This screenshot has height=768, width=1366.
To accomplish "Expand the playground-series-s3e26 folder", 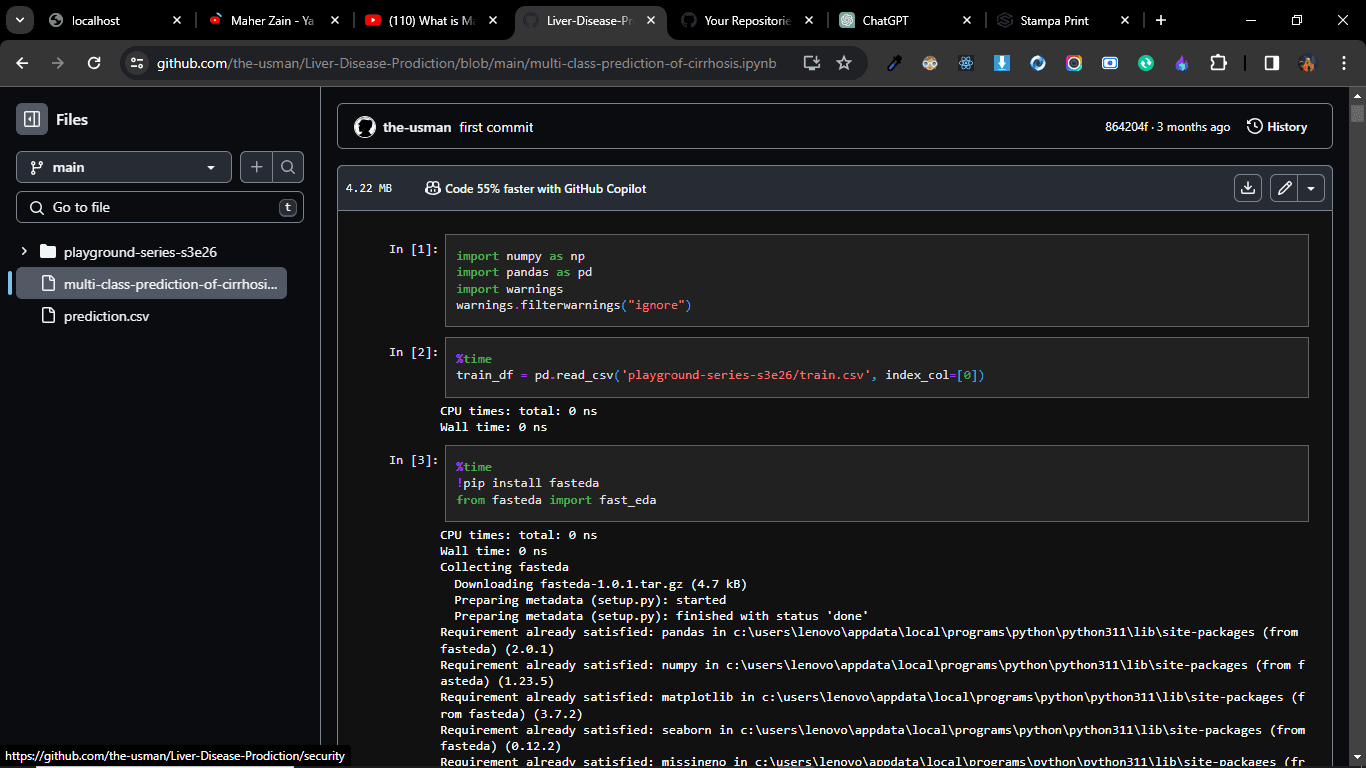I will pyautogui.click(x=24, y=252).
